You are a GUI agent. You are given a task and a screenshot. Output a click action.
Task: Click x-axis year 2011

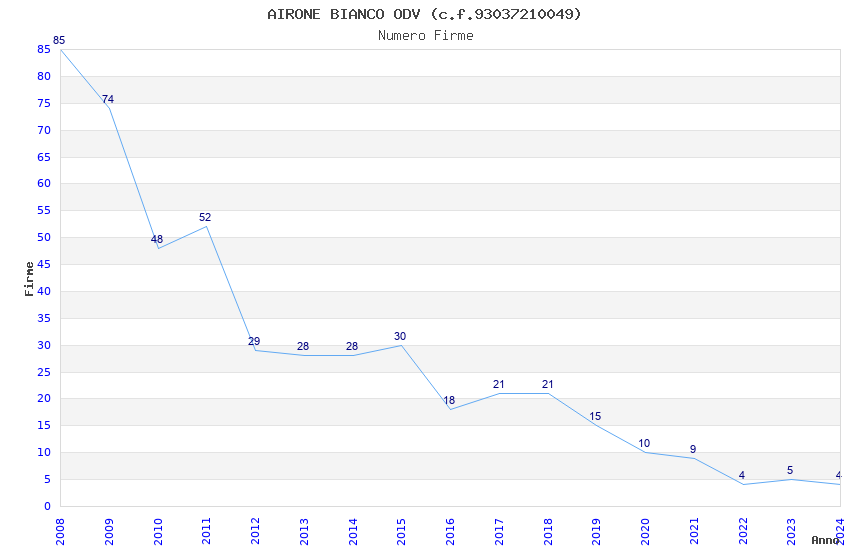(207, 531)
